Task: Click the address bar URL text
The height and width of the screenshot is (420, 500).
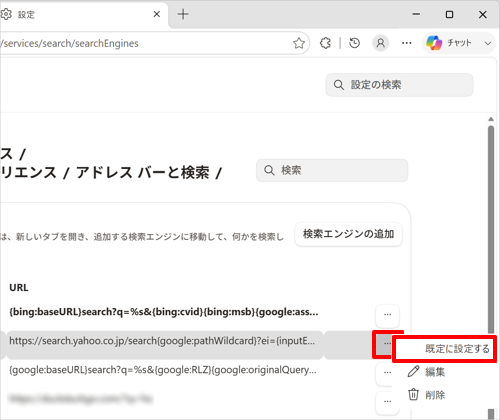Action: [x=69, y=43]
